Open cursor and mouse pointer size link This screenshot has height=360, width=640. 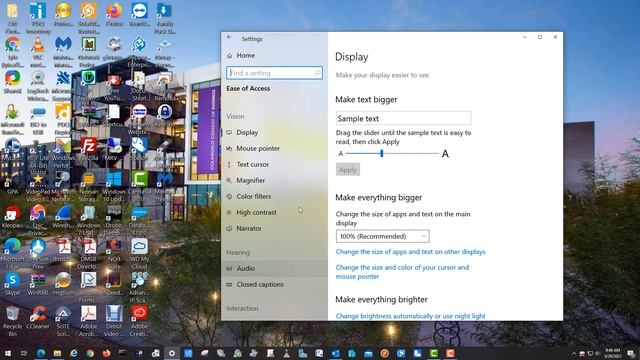(402, 272)
